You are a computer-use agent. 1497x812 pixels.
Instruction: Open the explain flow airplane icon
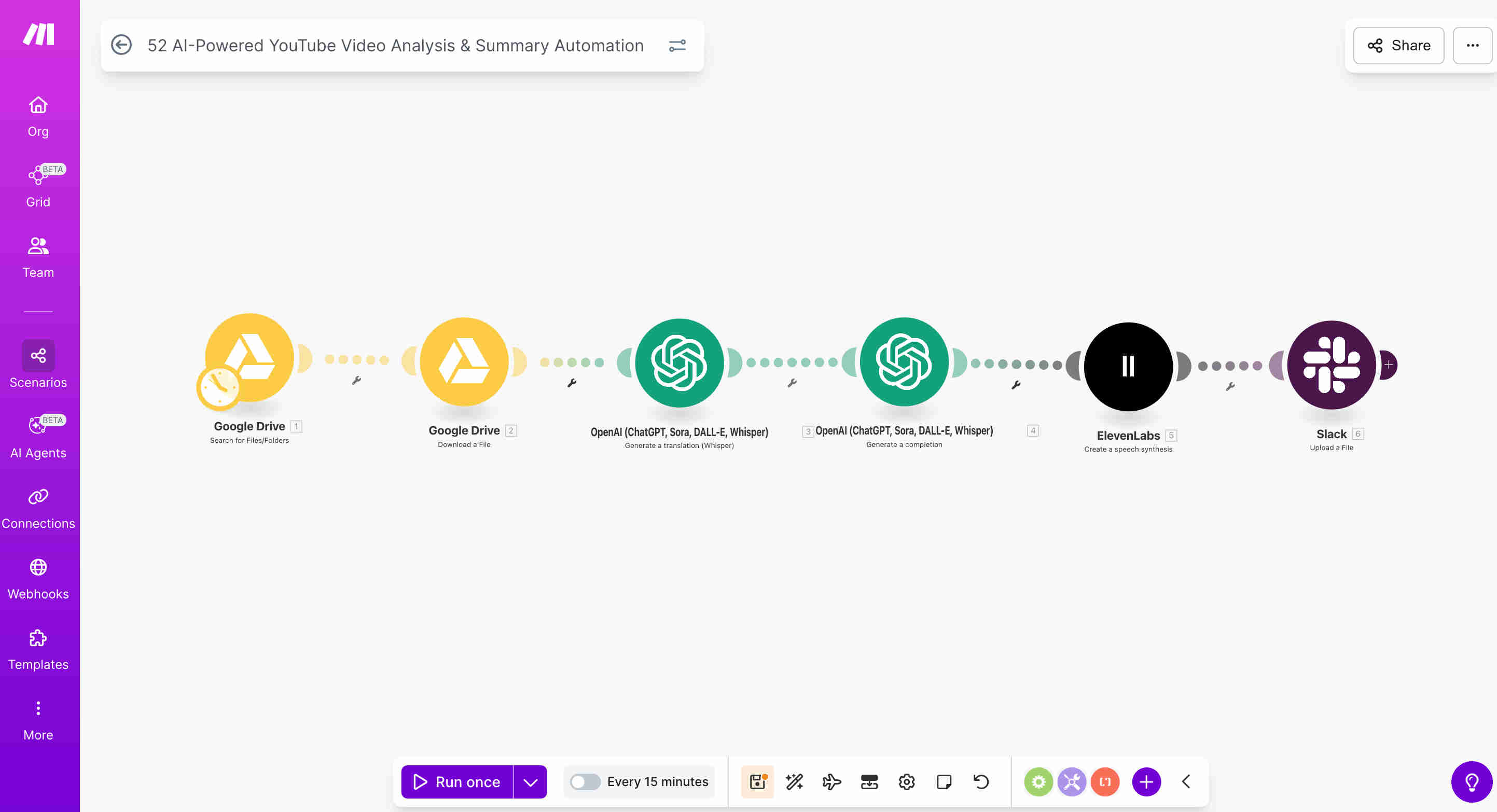click(831, 782)
